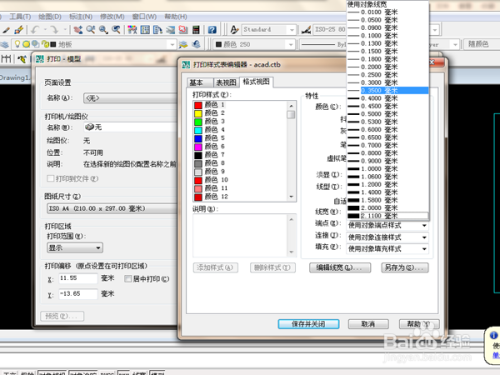
Task: Click the 帮助 button in the style editor
Action: tap(419, 324)
